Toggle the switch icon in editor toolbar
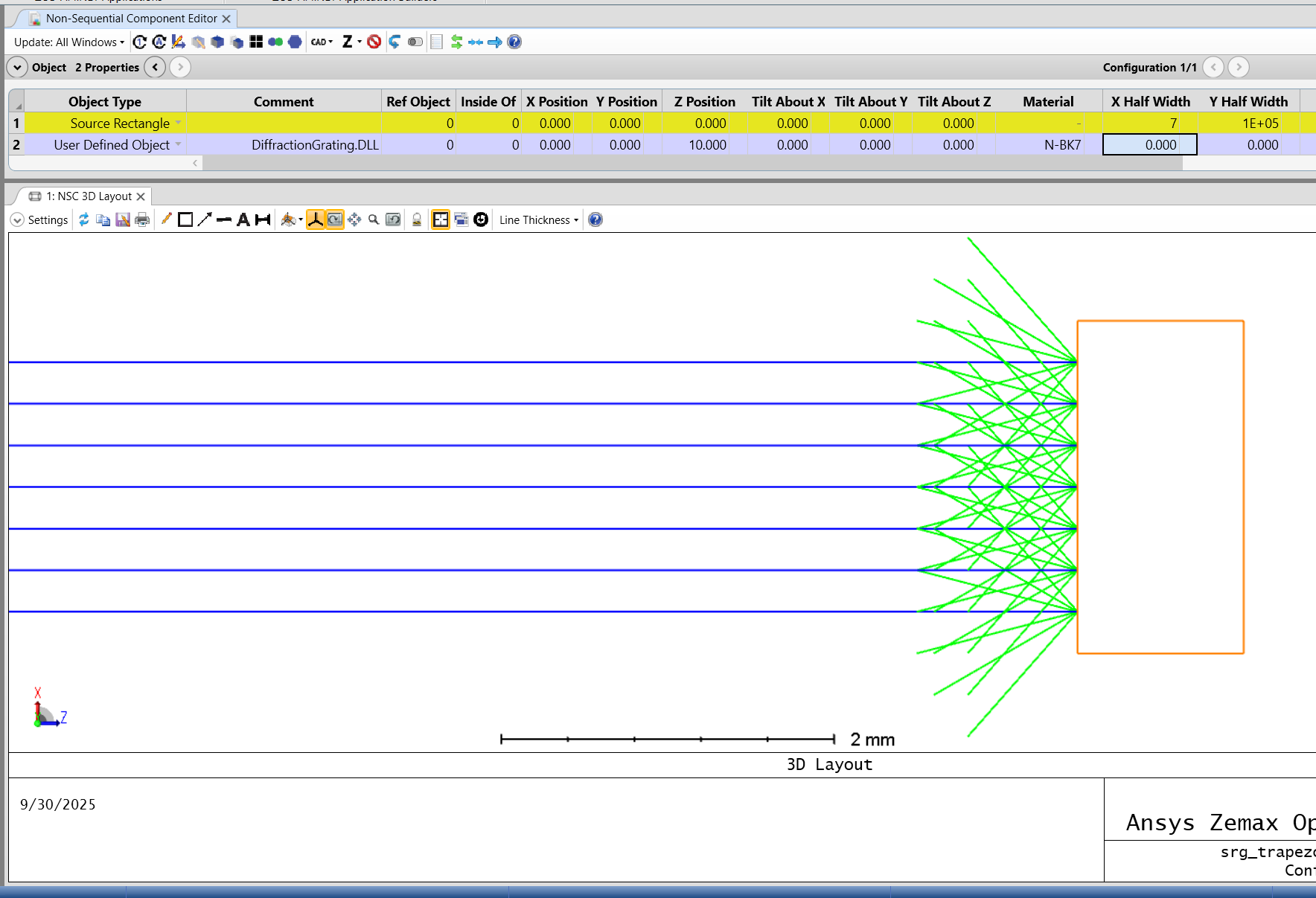The height and width of the screenshot is (898, 1316). [415, 42]
